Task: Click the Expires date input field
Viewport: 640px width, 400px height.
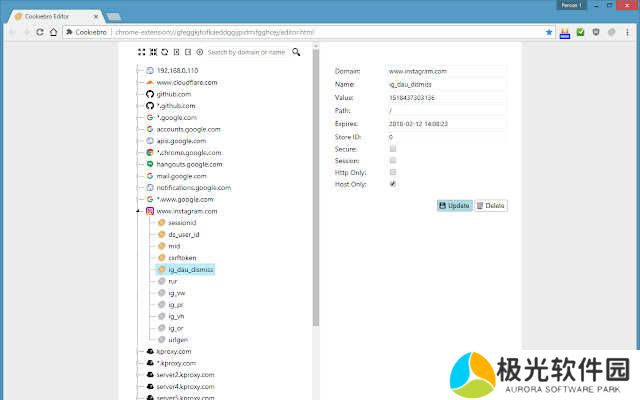Action: pyautogui.click(x=446, y=125)
